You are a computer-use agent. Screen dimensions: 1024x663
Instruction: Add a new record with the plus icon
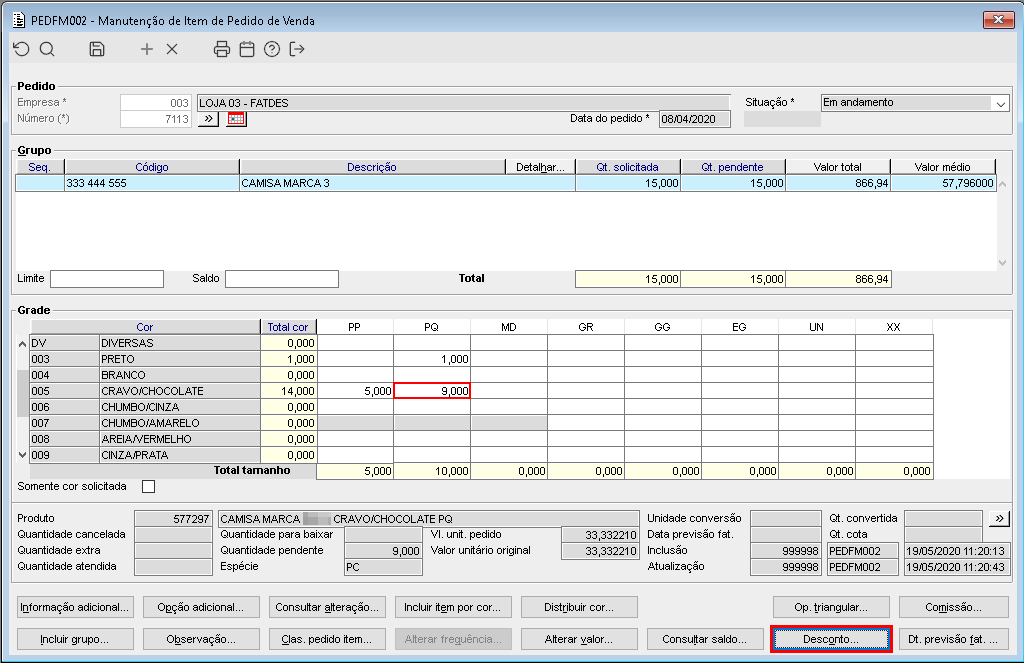(x=147, y=49)
